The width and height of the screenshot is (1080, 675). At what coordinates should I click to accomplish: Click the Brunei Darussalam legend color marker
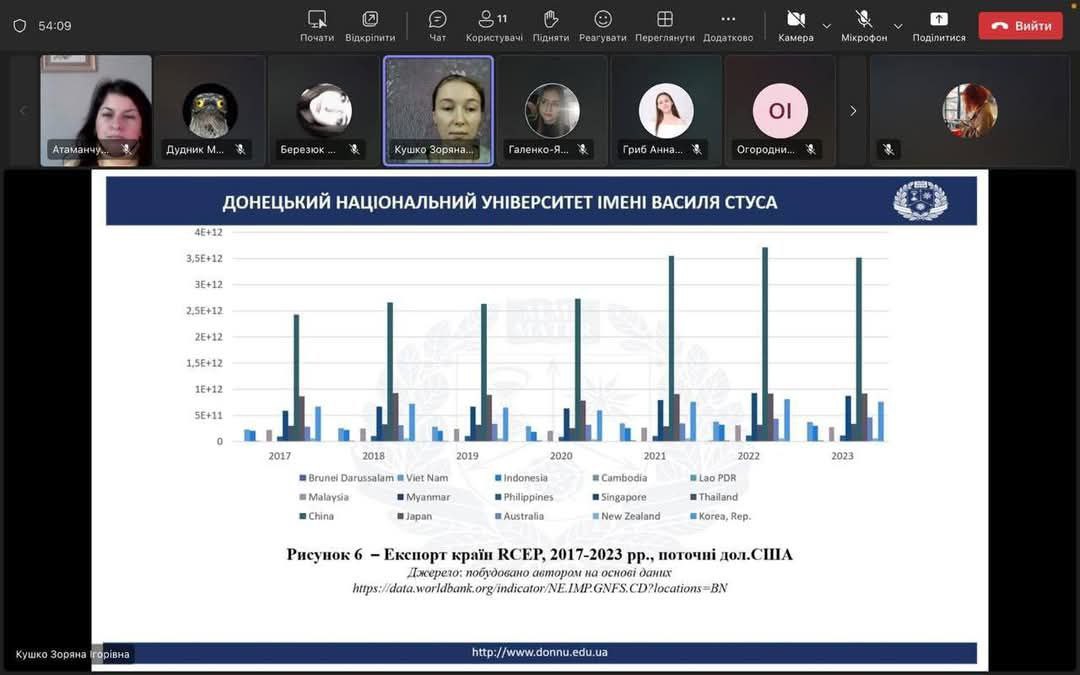302,478
